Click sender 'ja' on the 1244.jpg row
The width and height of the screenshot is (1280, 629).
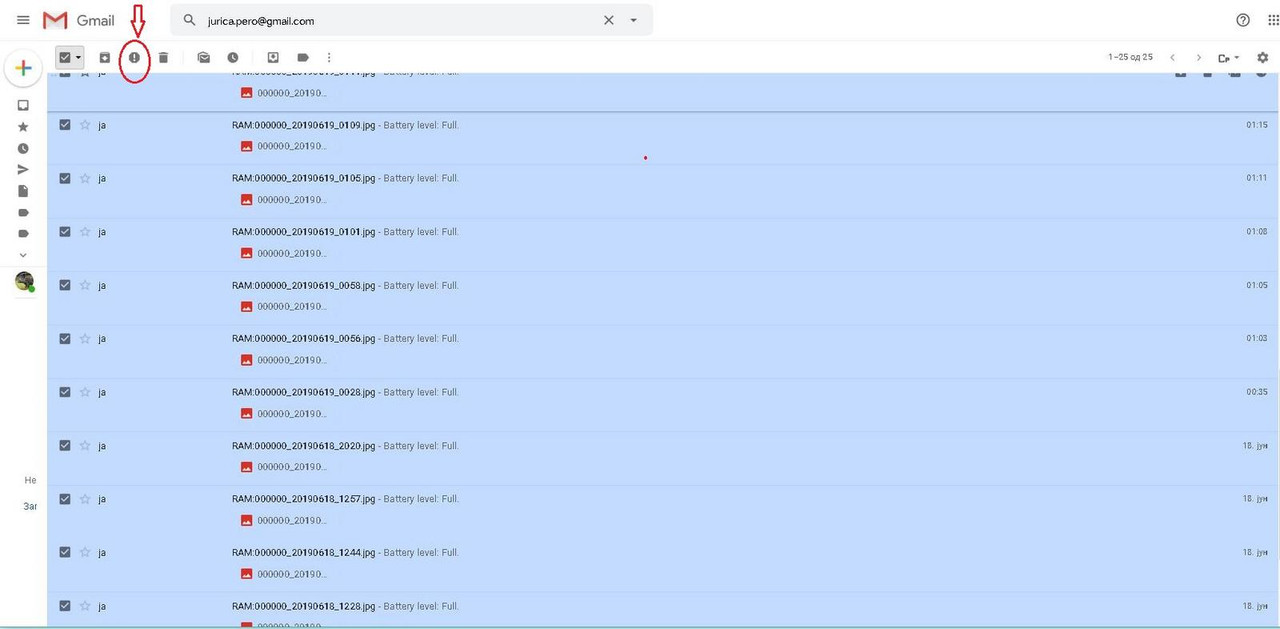(102, 552)
